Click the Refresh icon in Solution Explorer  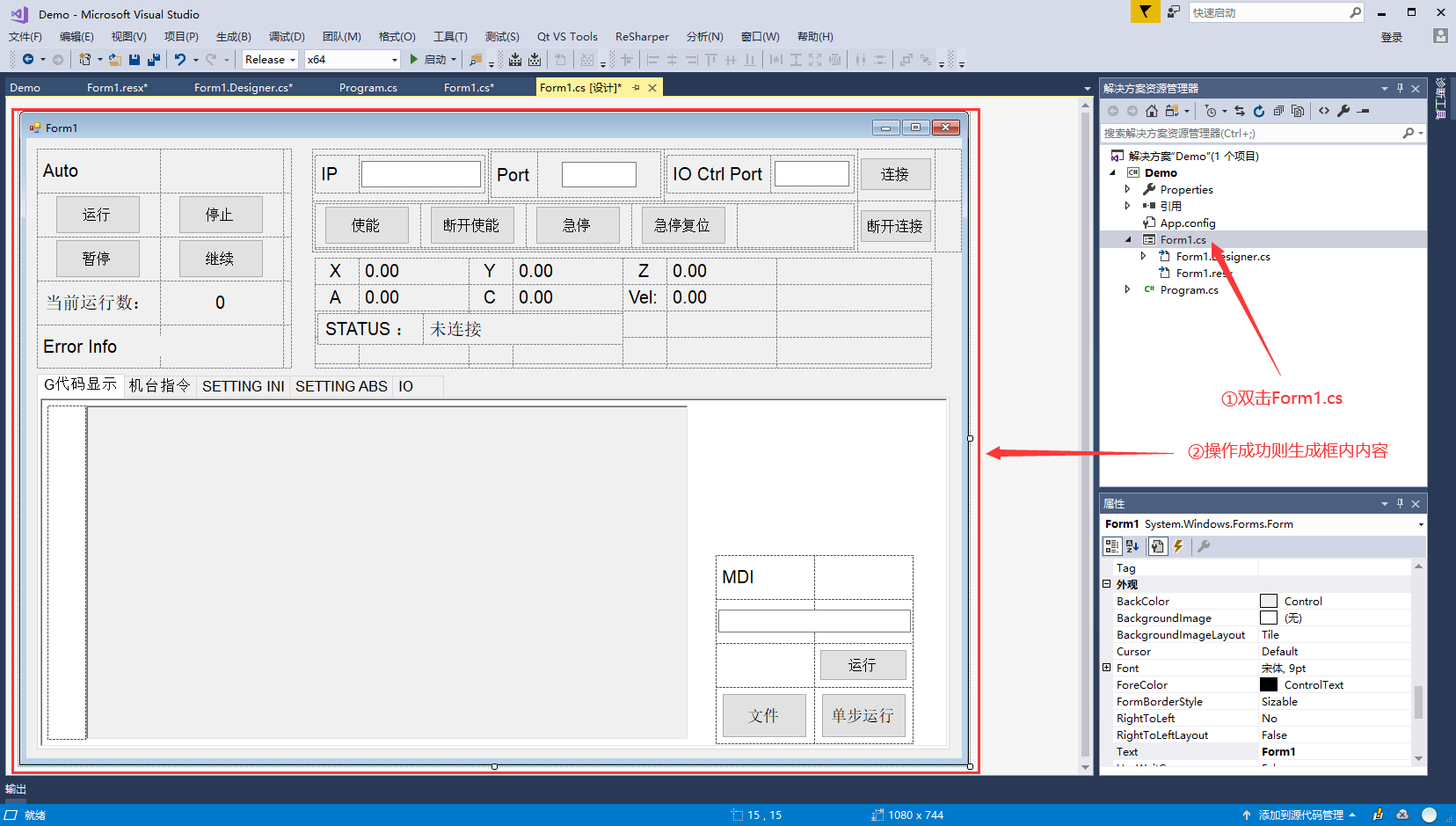click(x=1259, y=111)
